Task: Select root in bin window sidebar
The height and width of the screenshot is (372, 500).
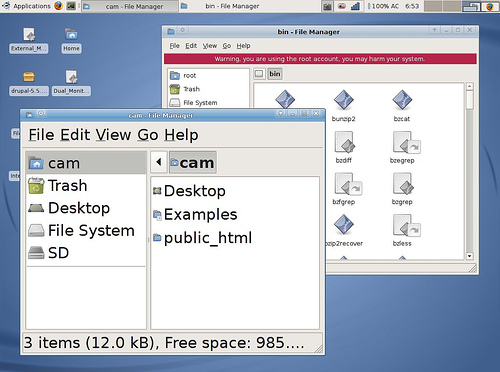Action: click(x=208, y=76)
